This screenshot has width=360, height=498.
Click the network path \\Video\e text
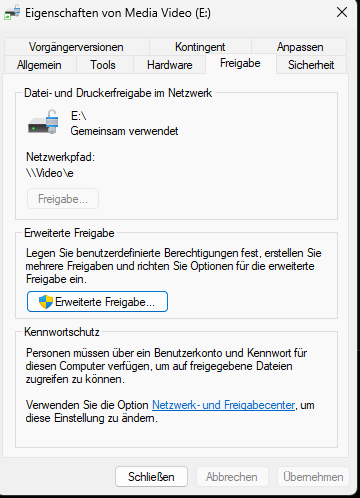50,173
